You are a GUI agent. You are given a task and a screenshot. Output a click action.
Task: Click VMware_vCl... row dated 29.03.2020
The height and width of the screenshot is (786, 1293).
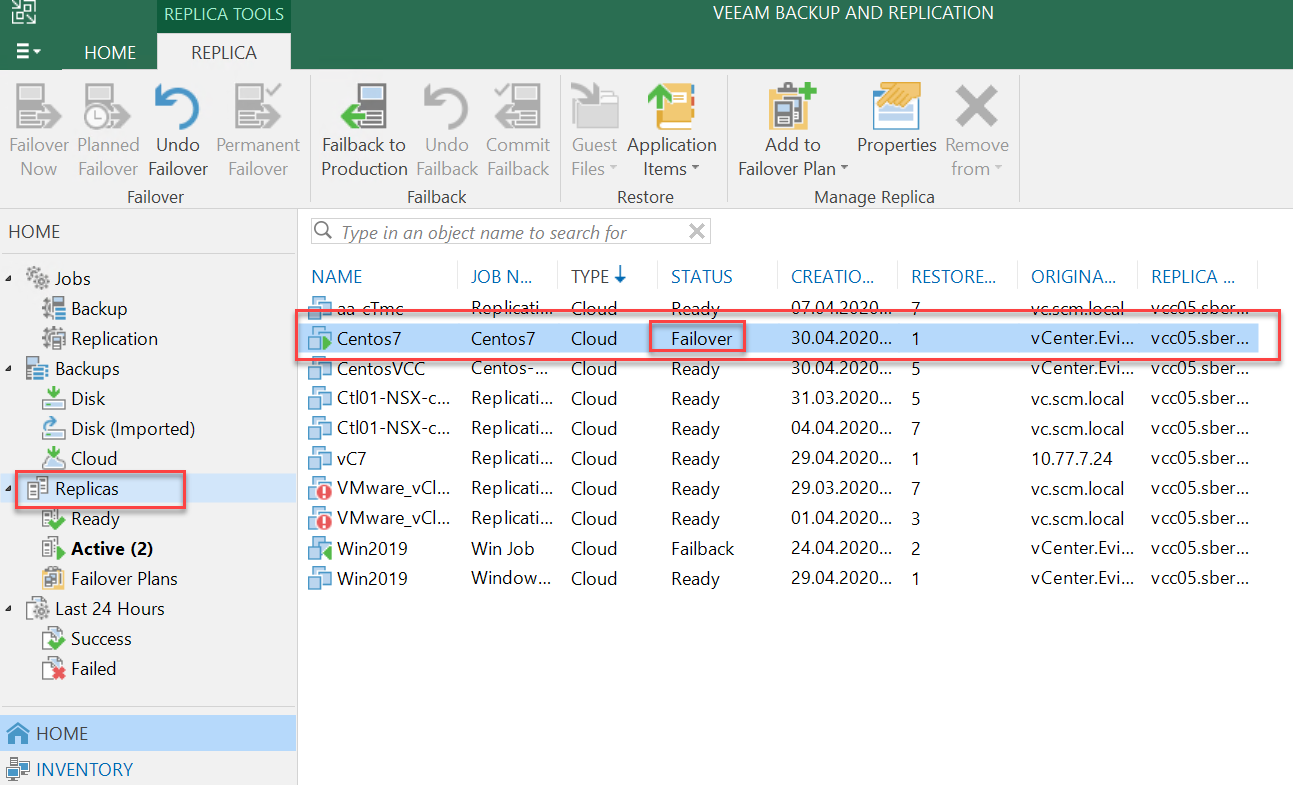[780, 489]
